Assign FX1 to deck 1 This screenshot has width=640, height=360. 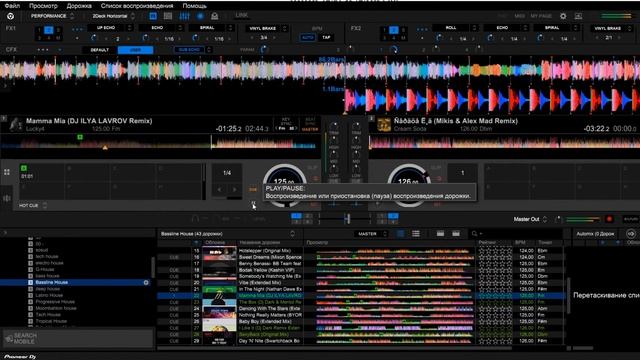point(39,30)
